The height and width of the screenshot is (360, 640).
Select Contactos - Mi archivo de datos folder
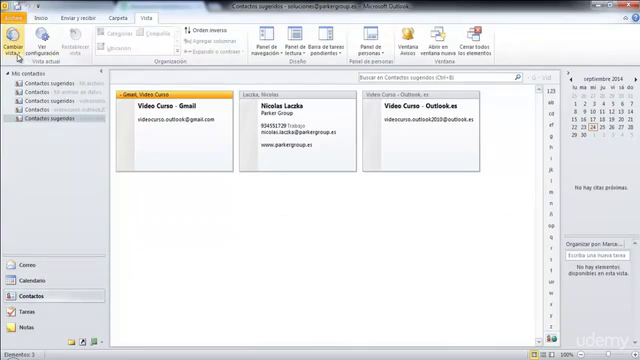click(x=60, y=92)
